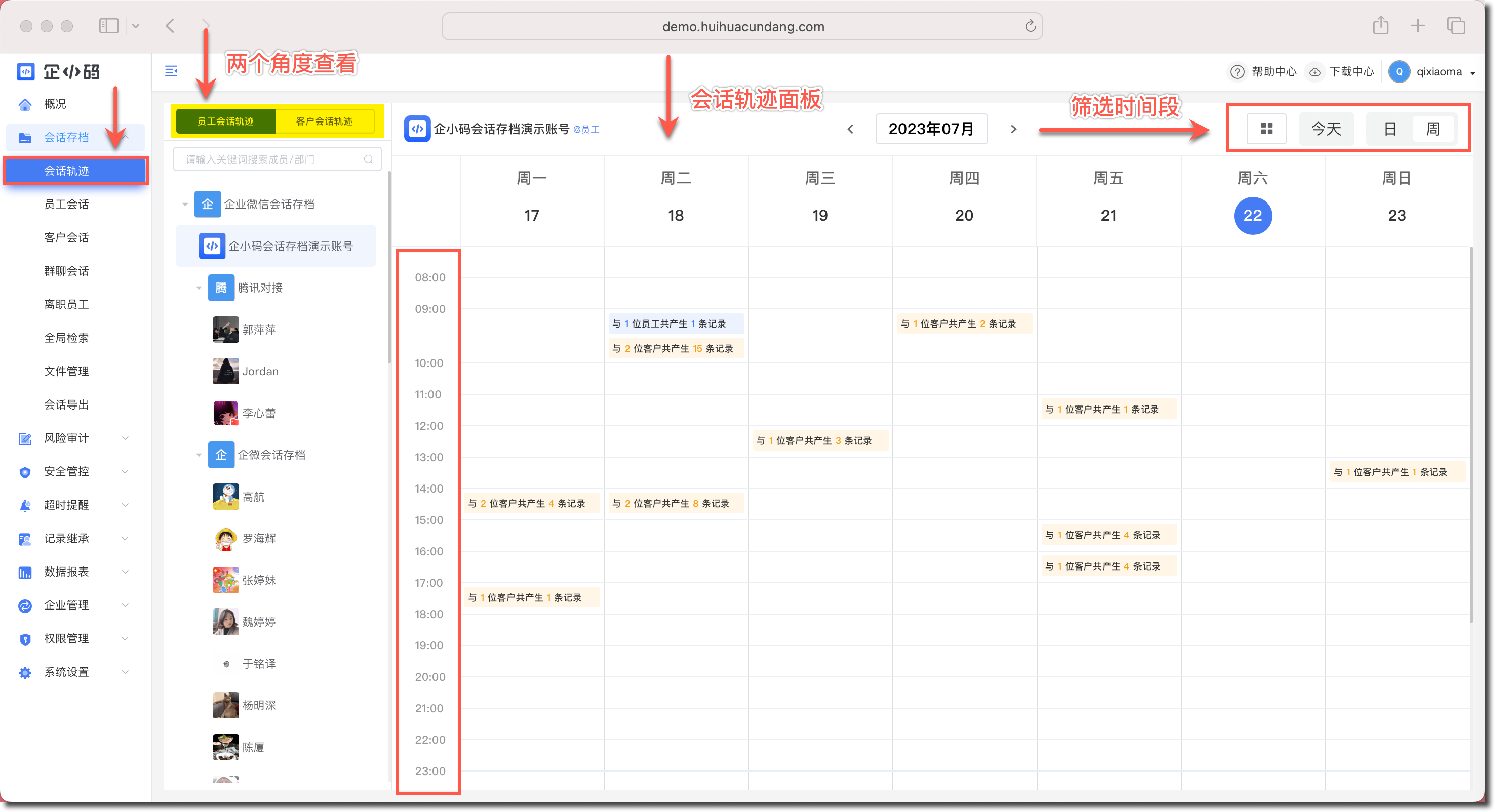The height and width of the screenshot is (812, 1495).
Task: Expand the 风险审计 menu arrow
Action: point(126,438)
